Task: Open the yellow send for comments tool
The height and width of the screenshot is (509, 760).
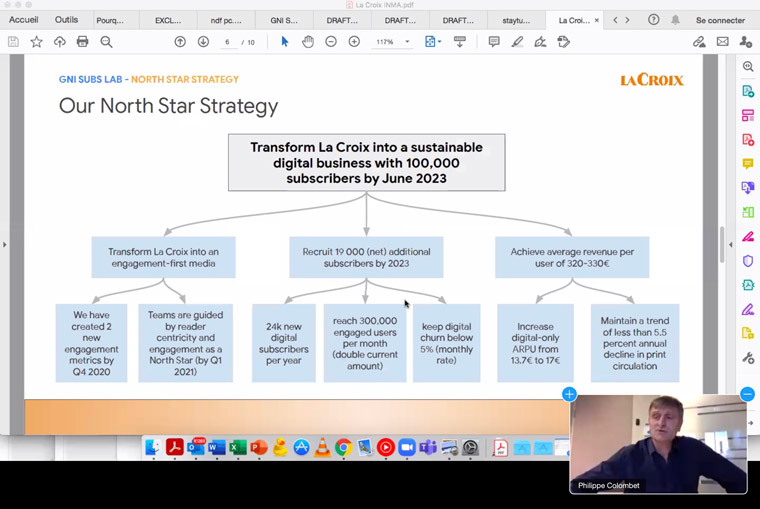Action: [x=748, y=333]
